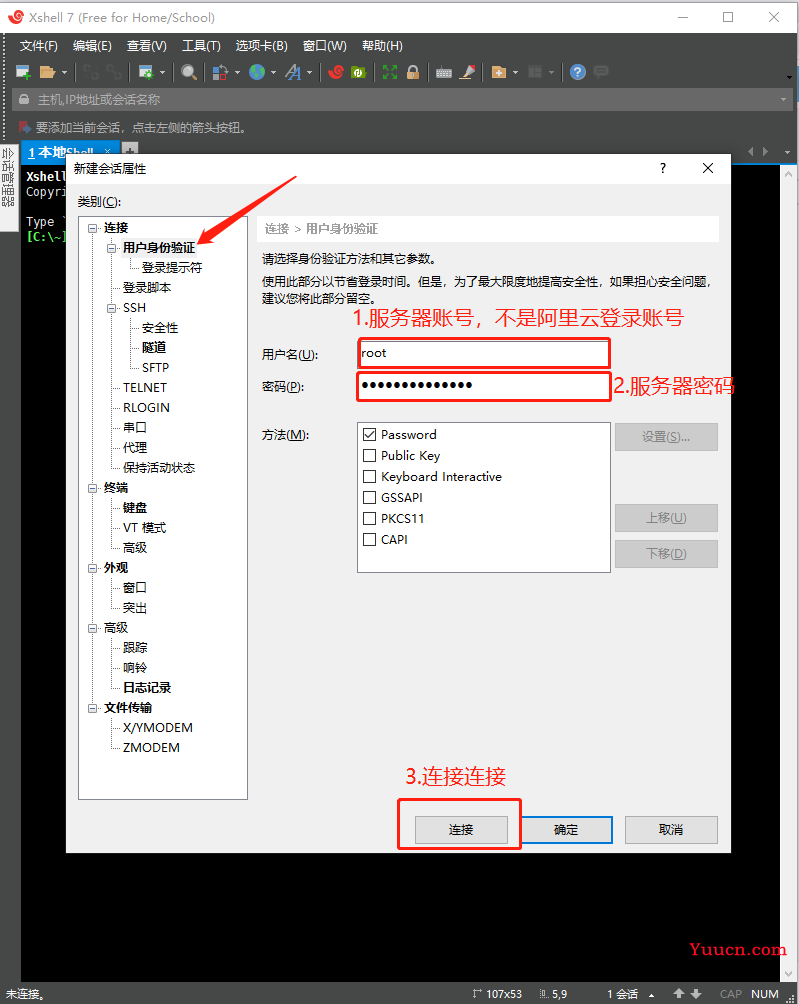Select 隧道 in the category tree
The image size is (799, 1004).
tap(154, 348)
